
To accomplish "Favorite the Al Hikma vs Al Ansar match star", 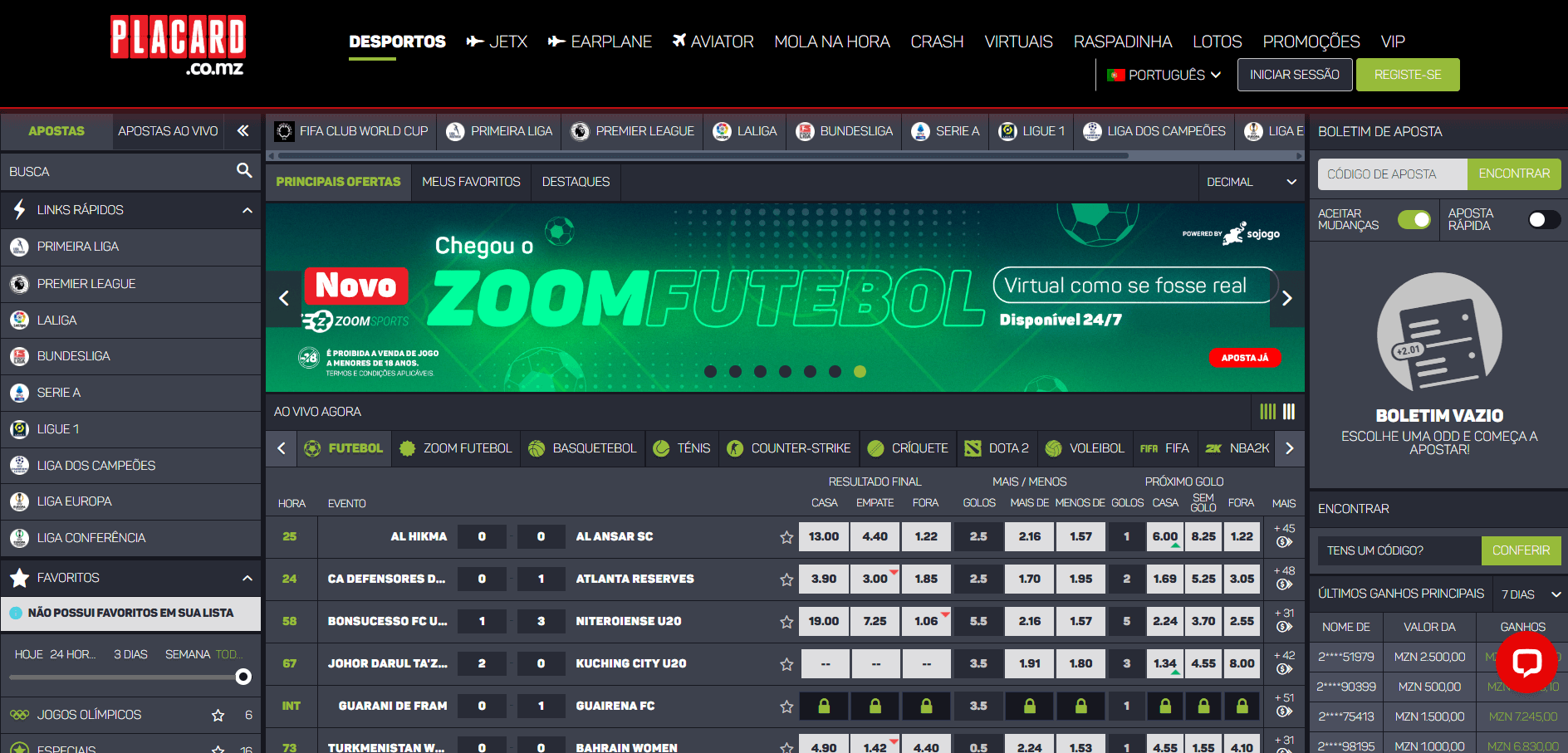I will pos(786,537).
